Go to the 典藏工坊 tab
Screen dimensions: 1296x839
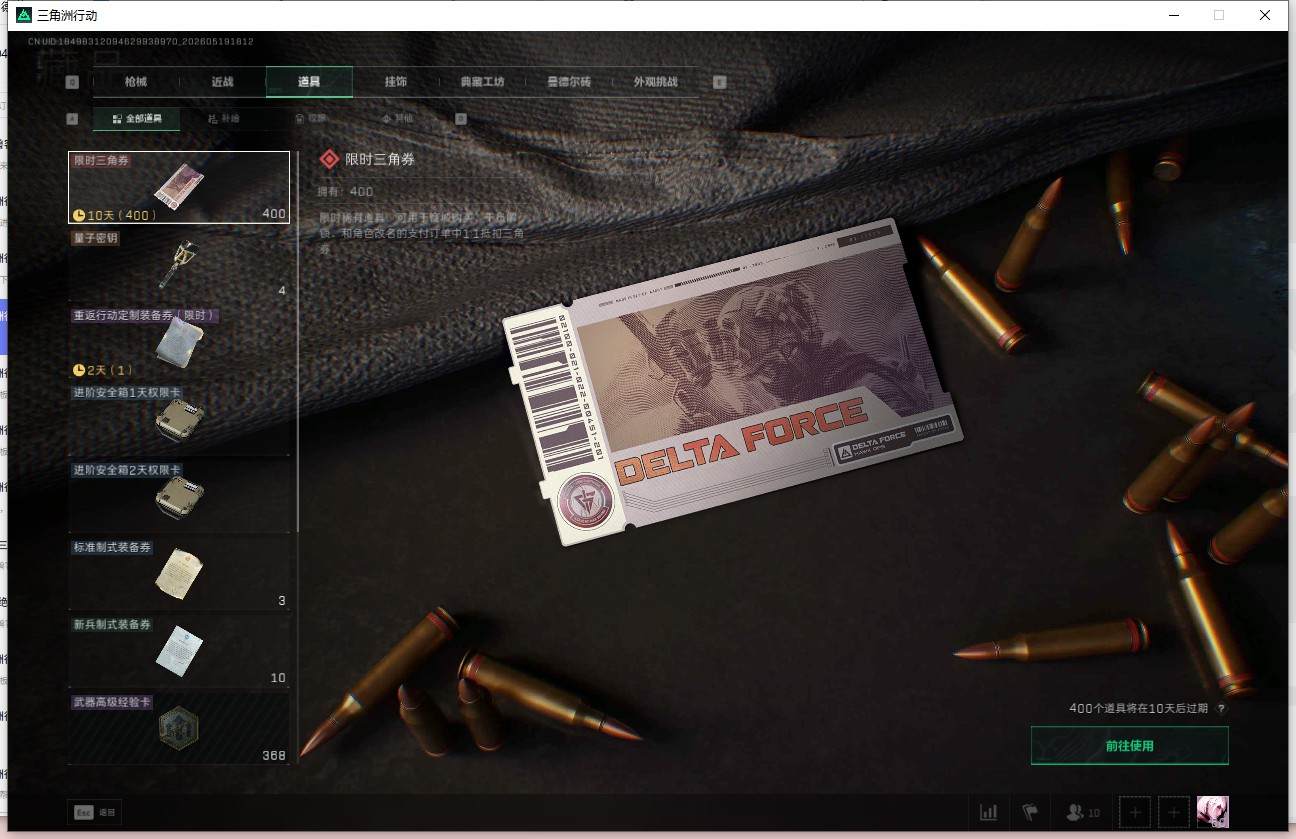pyautogui.click(x=482, y=82)
